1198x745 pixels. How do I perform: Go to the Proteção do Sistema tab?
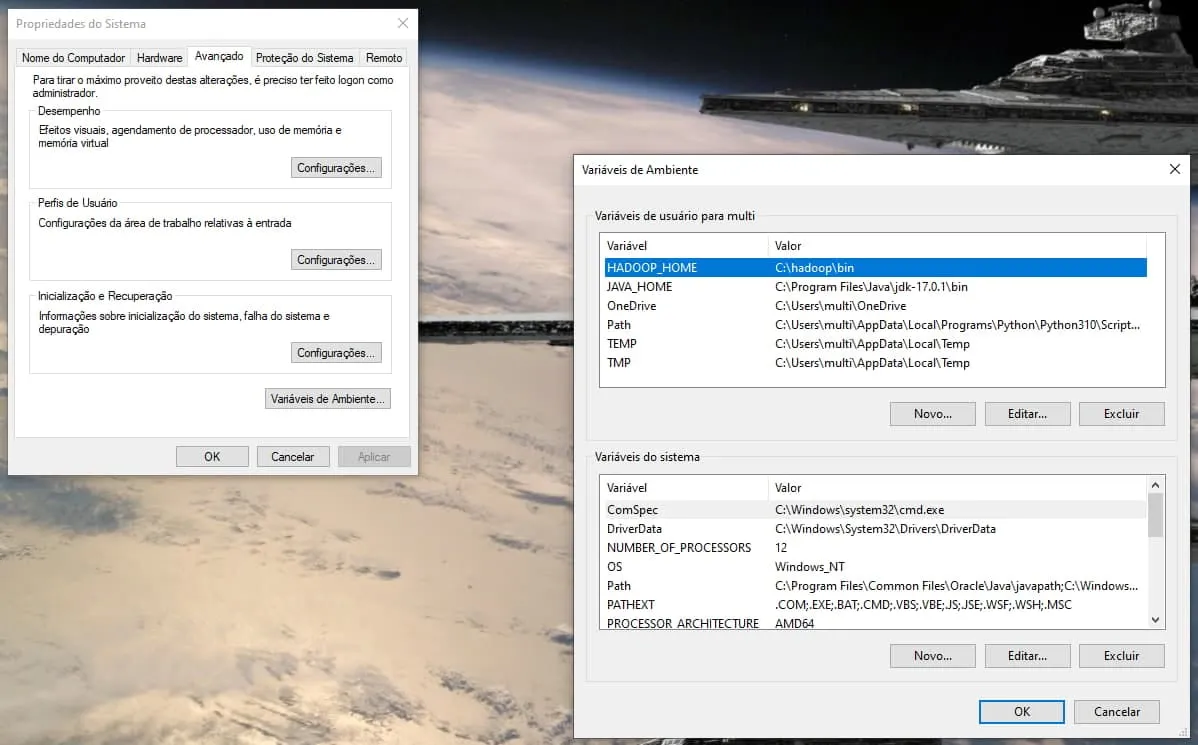pyautogui.click(x=304, y=58)
